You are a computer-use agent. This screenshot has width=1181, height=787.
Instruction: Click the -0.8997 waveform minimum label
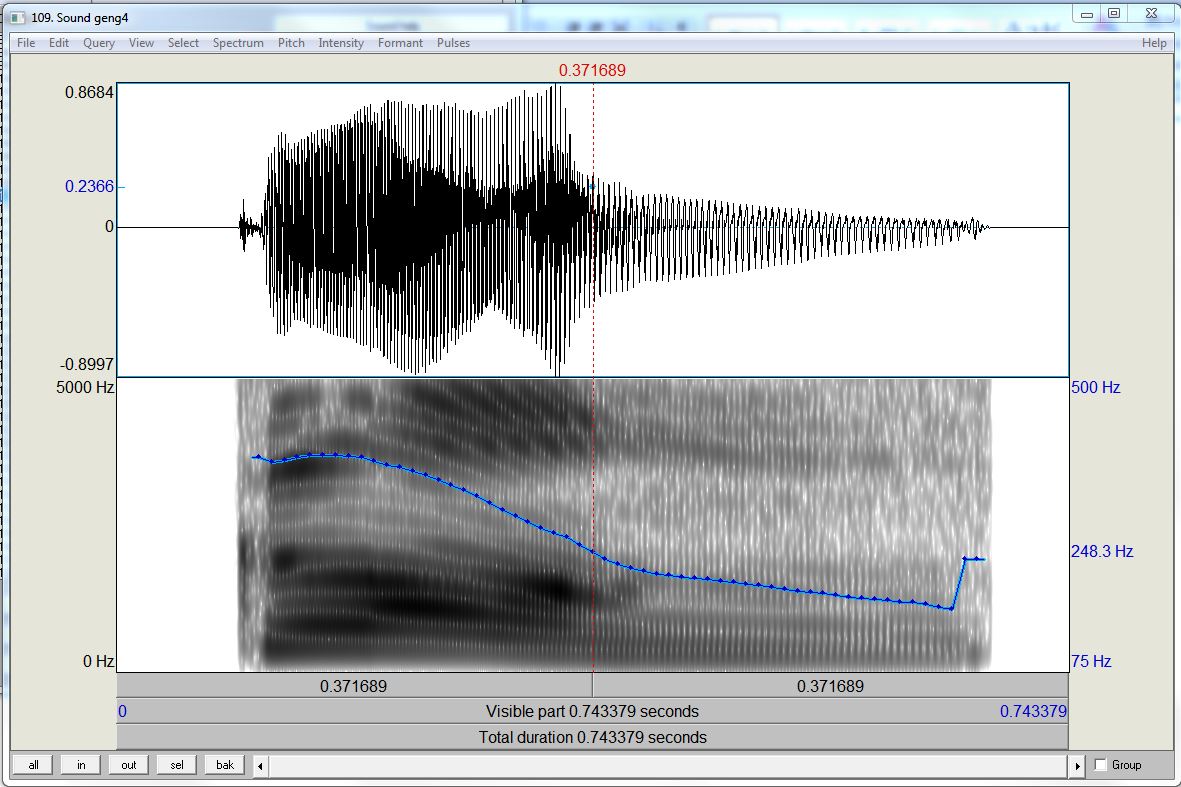pos(87,365)
